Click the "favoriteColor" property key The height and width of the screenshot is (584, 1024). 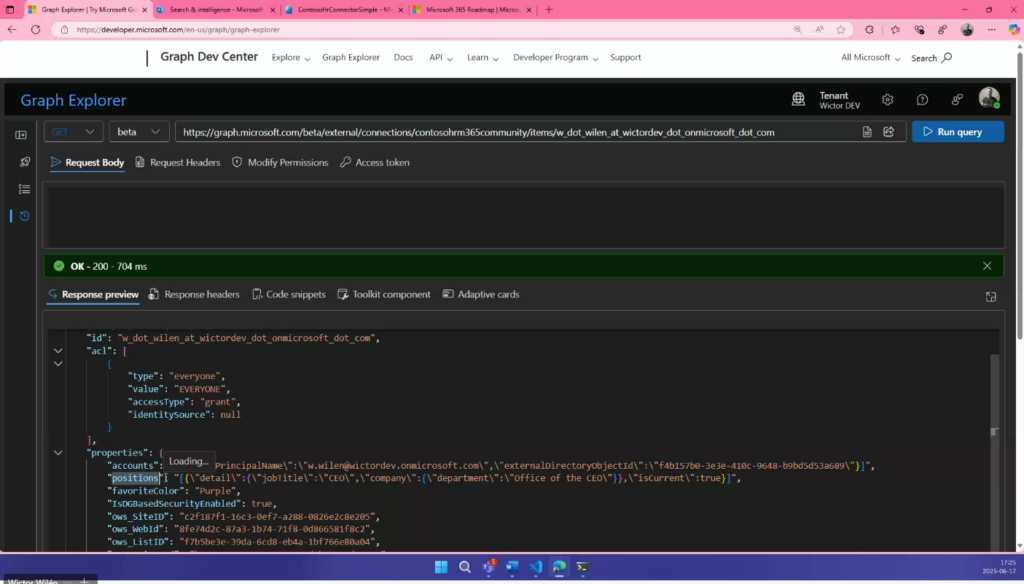(x=146, y=491)
